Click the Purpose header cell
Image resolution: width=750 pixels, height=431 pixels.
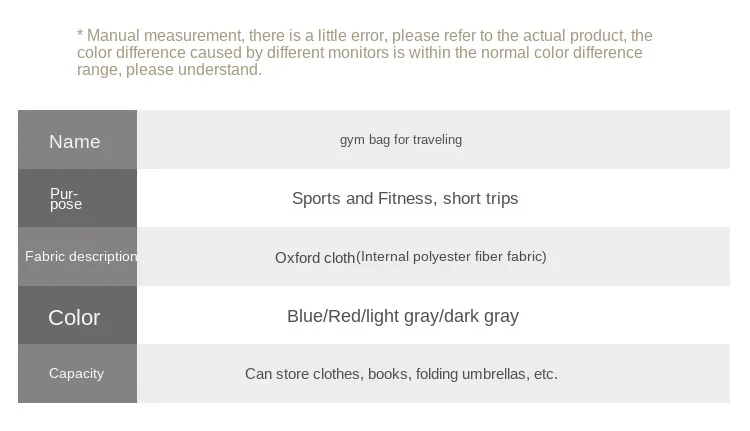66,198
